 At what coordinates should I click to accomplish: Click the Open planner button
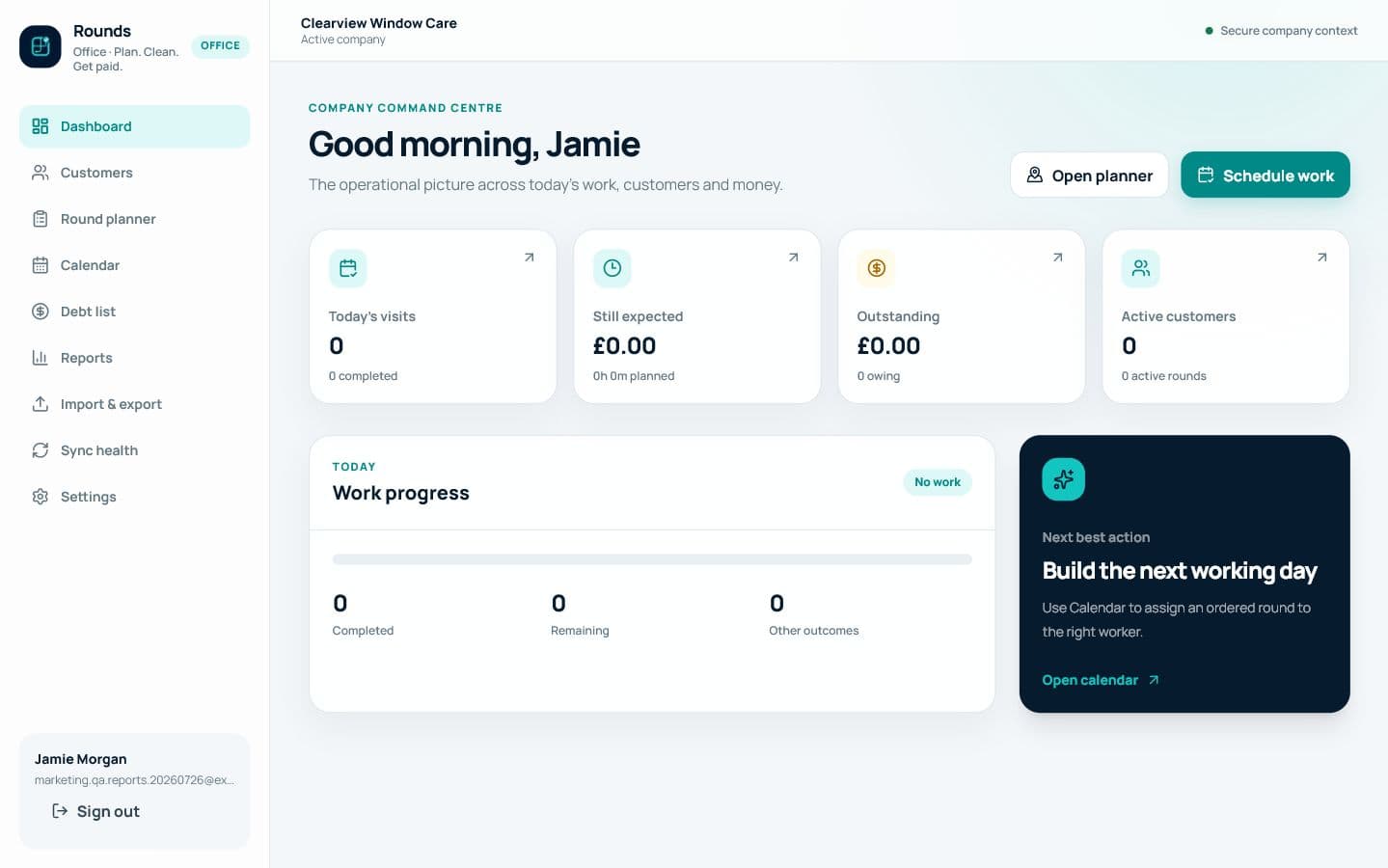coord(1089,176)
